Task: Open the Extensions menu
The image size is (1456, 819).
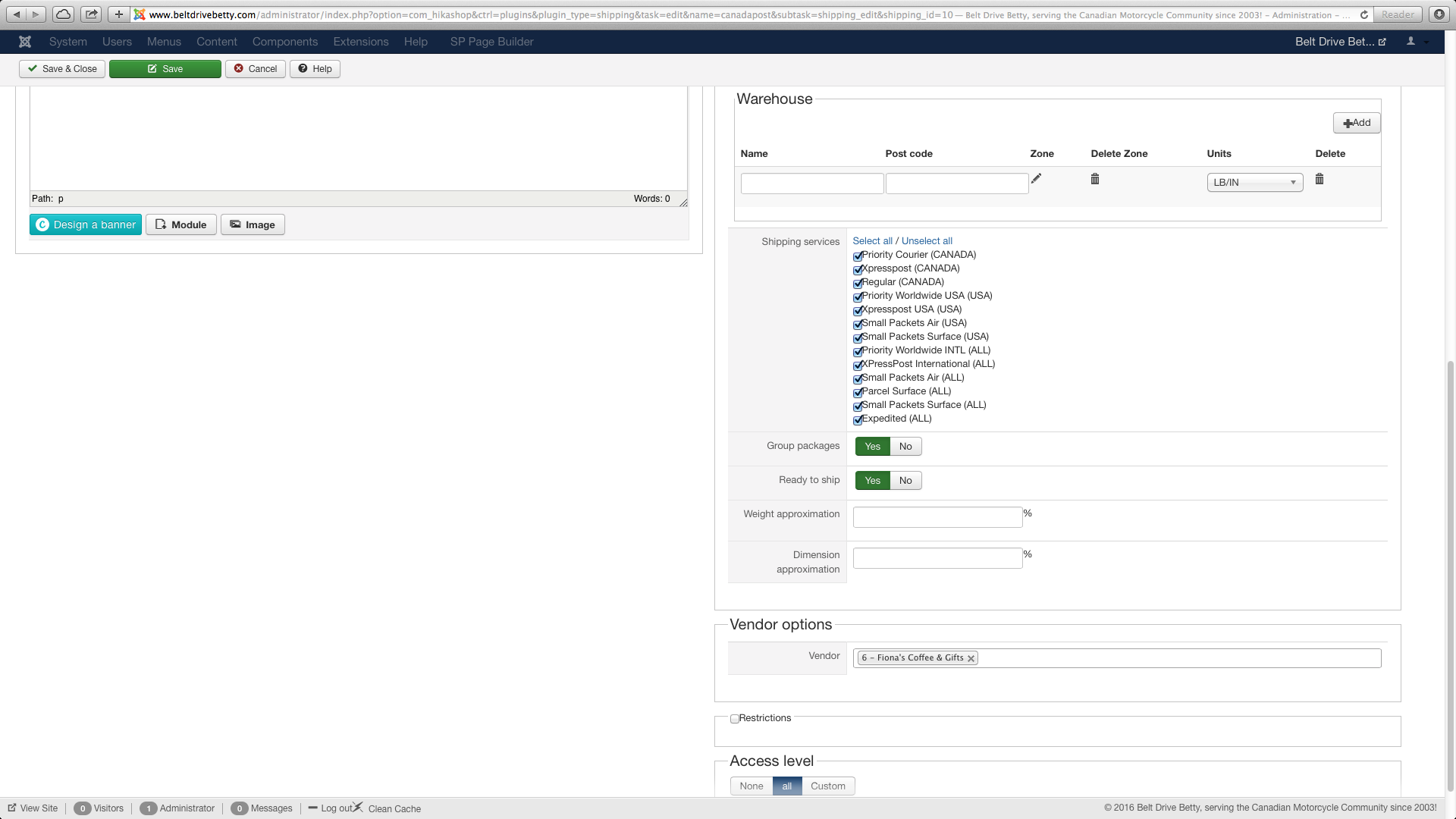Action: 361,42
